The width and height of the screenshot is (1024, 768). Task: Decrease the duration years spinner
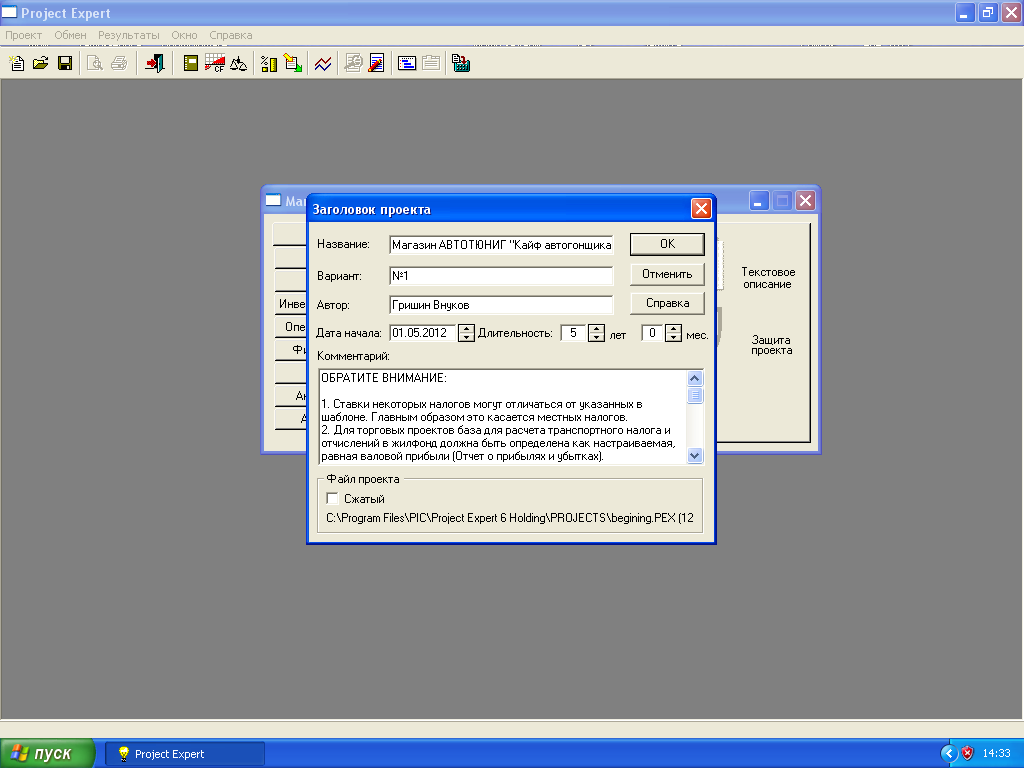tap(596, 338)
